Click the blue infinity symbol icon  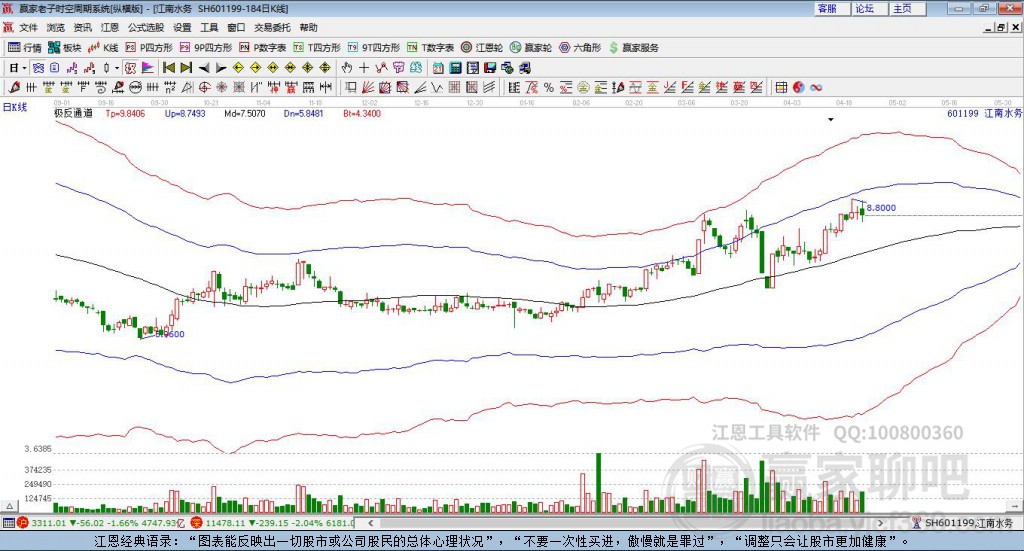[816, 87]
